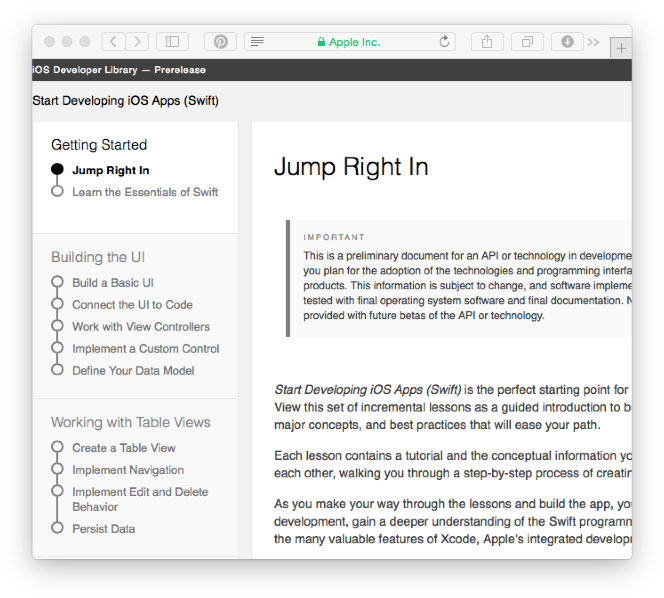Open Work with View Controllers lesson
Viewport: 664px width, 598px height.
tap(141, 327)
